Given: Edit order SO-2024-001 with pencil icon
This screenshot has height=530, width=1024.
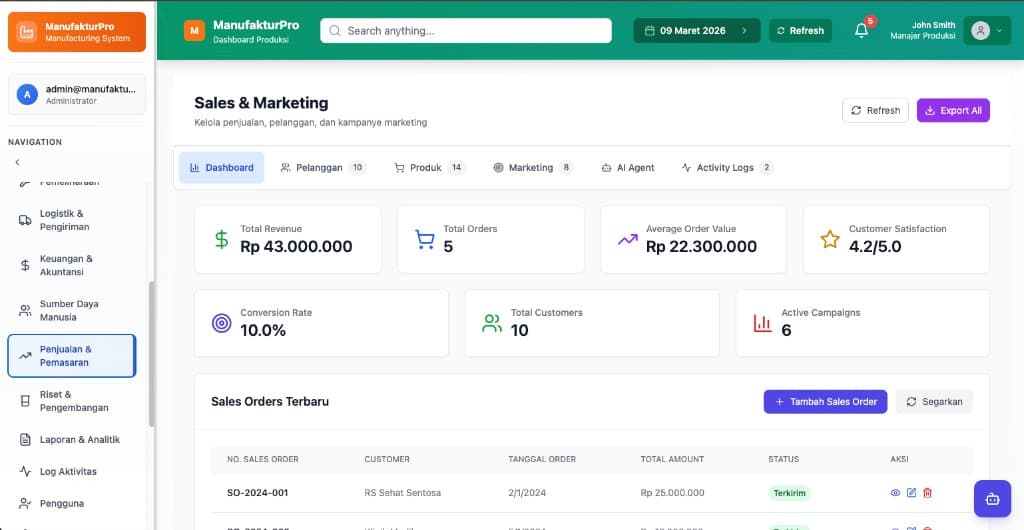Looking at the screenshot, I should [x=911, y=493].
